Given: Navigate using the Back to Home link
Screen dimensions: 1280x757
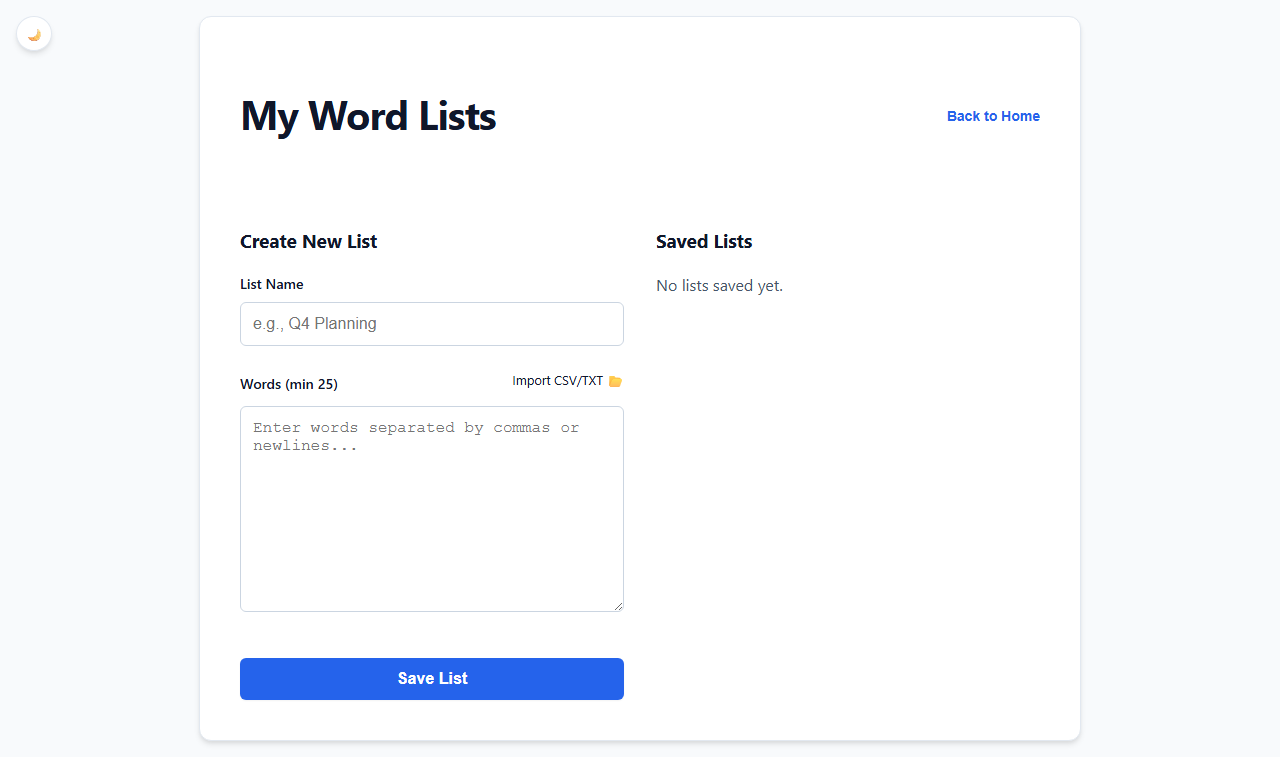Looking at the screenshot, I should click(992, 116).
